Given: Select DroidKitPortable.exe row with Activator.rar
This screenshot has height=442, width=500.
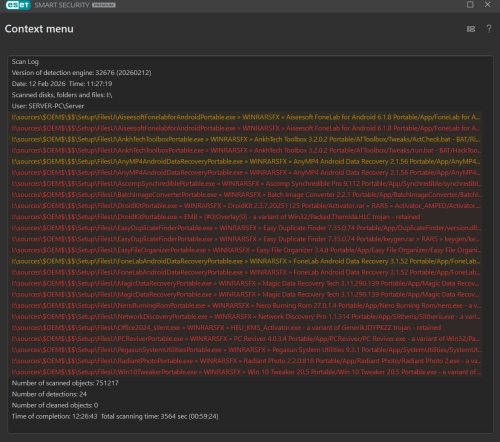Looking at the screenshot, I should click(246, 206).
